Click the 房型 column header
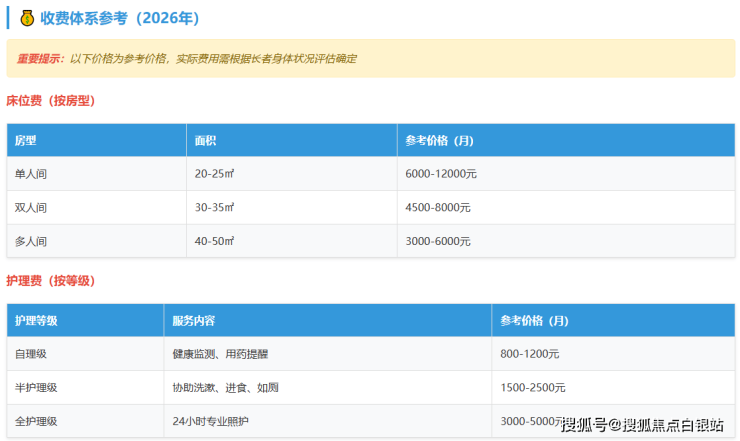The height and width of the screenshot is (441, 740). [26, 141]
